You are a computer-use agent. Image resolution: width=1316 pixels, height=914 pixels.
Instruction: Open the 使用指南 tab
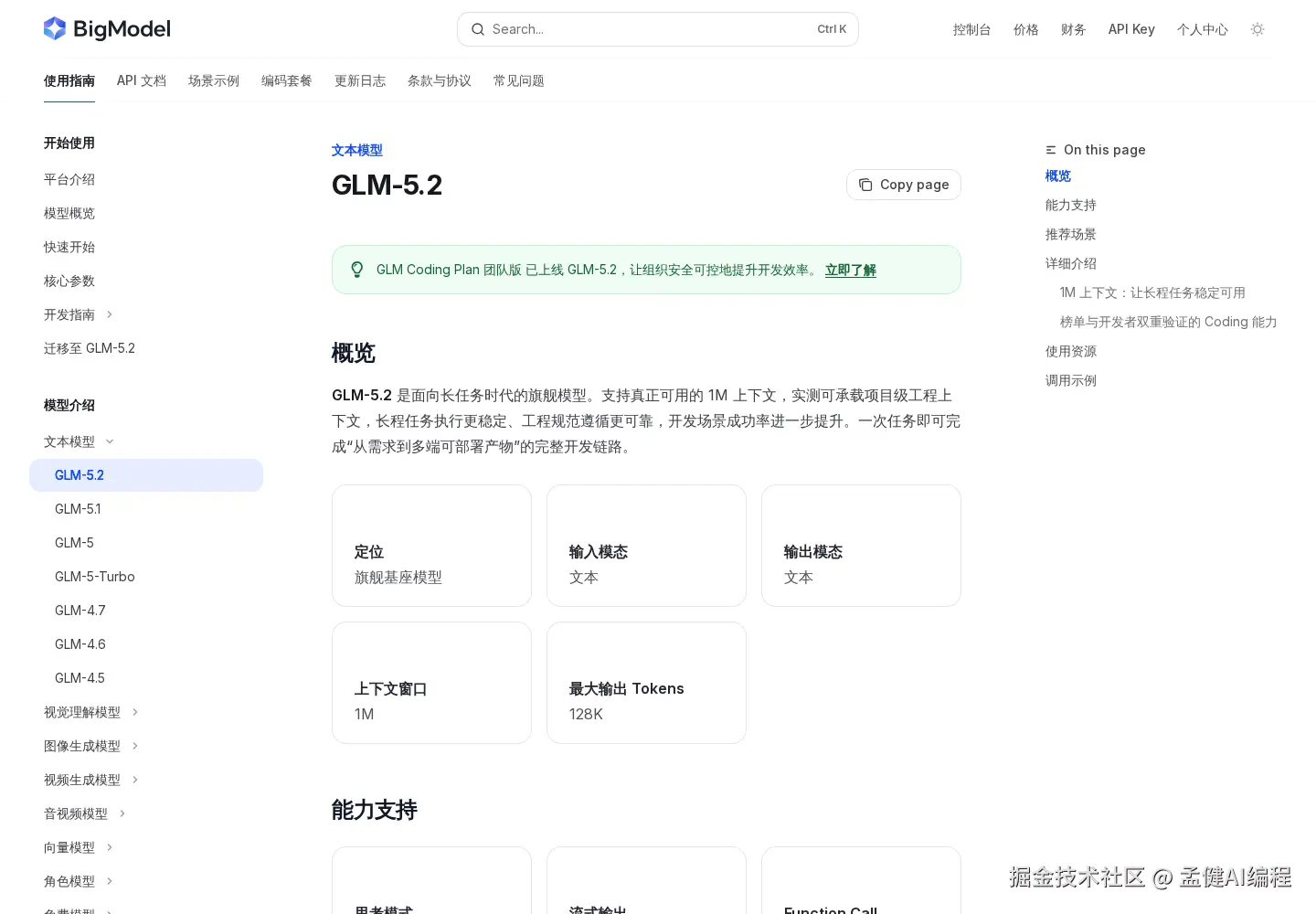[x=69, y=80]
